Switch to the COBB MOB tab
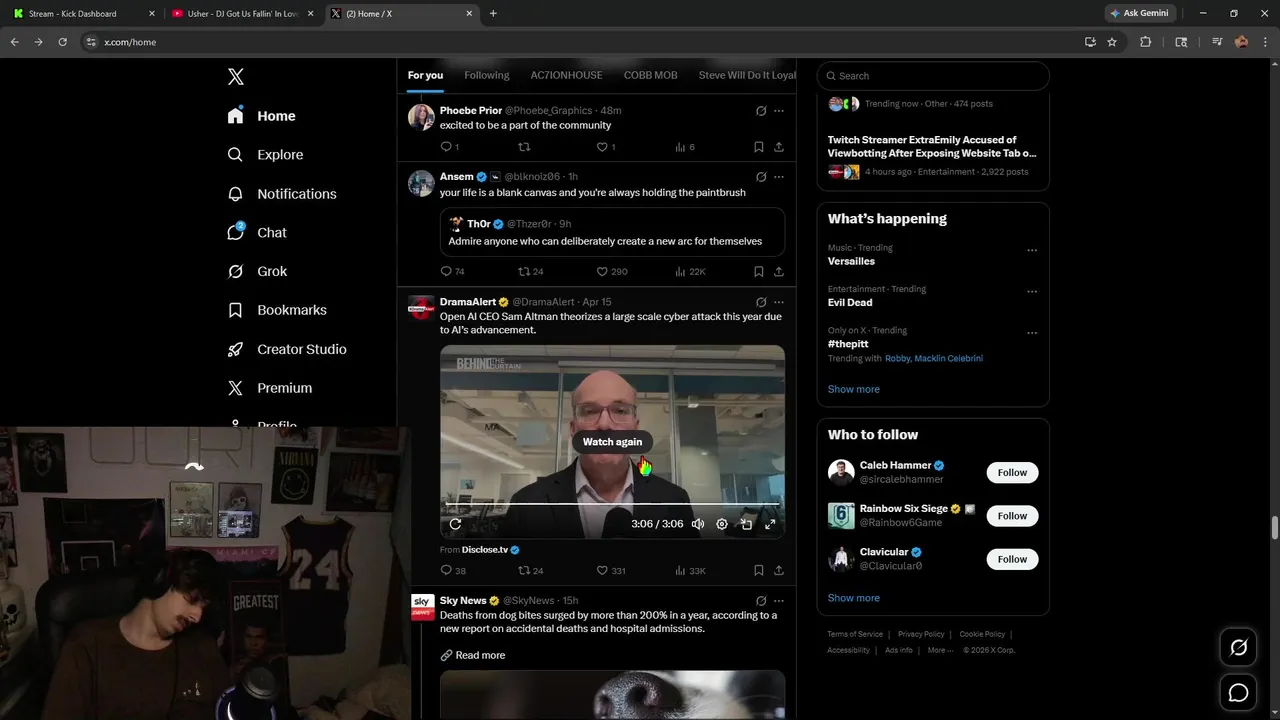Viewport: 1280px width, 720px height. point(650,75)
